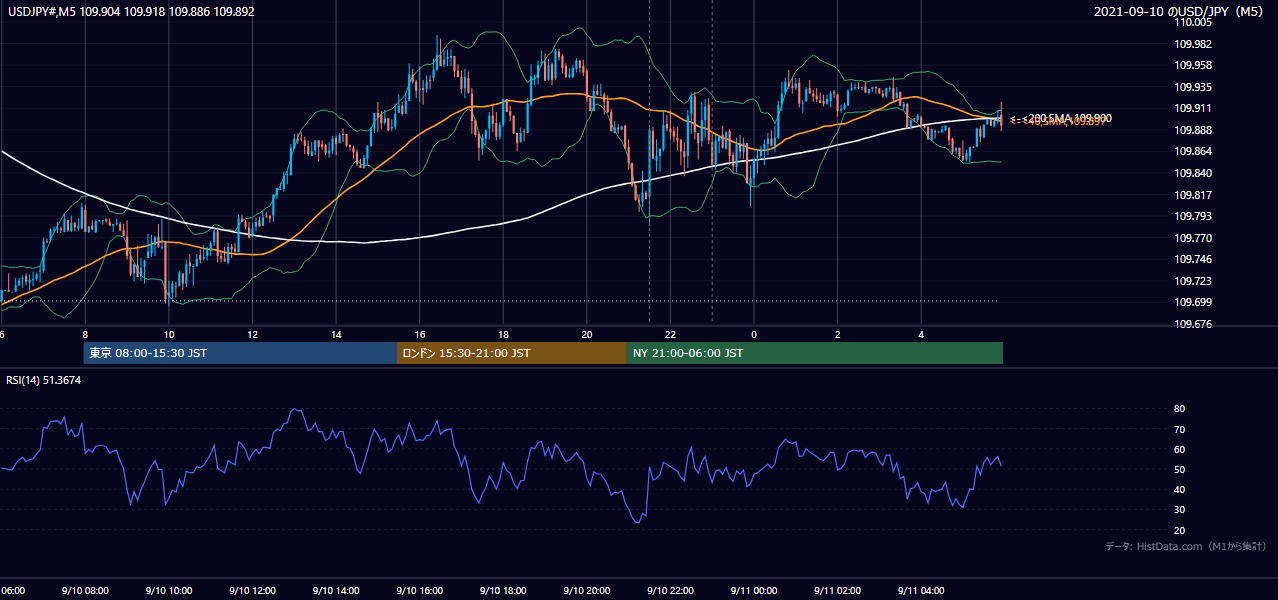This screenshot has width=1278, height=600.
Task: Click the 109.817 price axis label
Action: (1193, 195)
